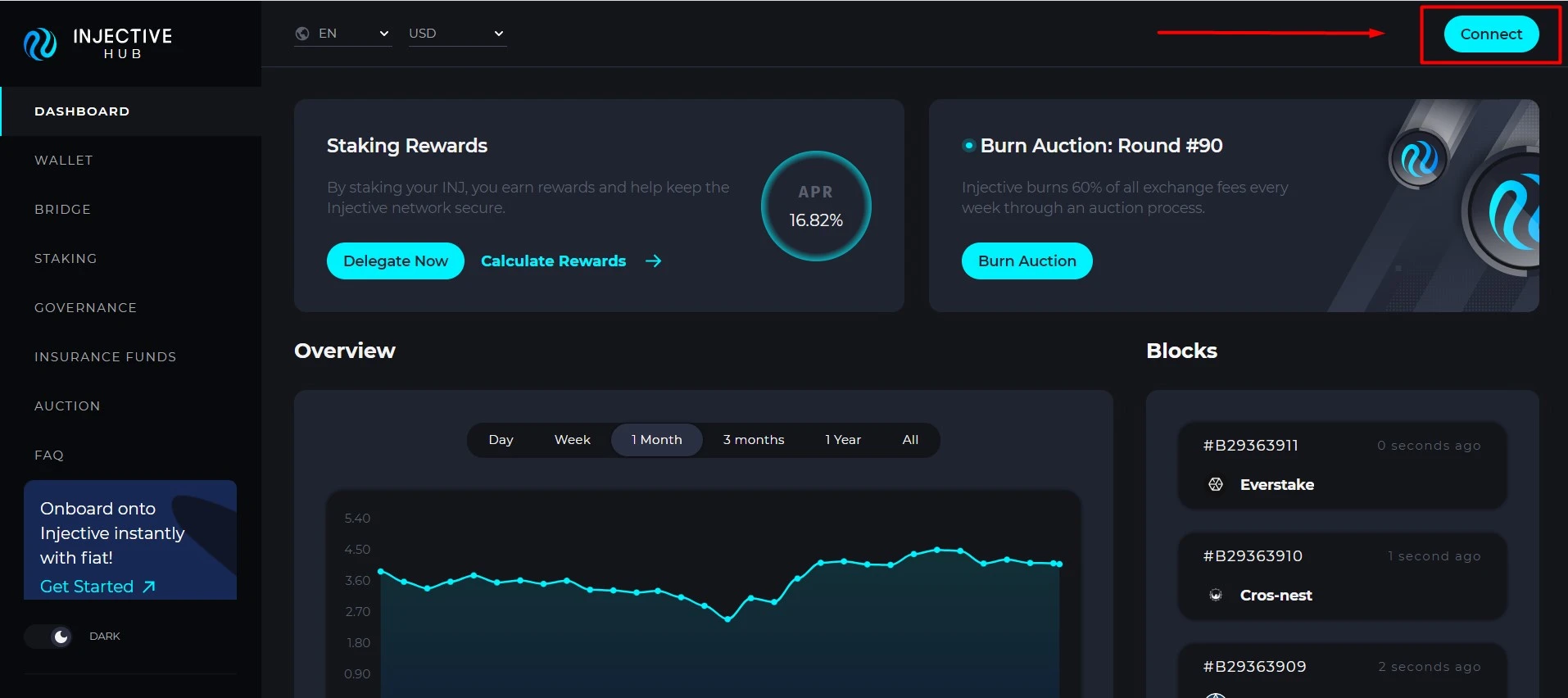Select Insurance Funds in sidebar
The image size is (1568, 698).
105,357
